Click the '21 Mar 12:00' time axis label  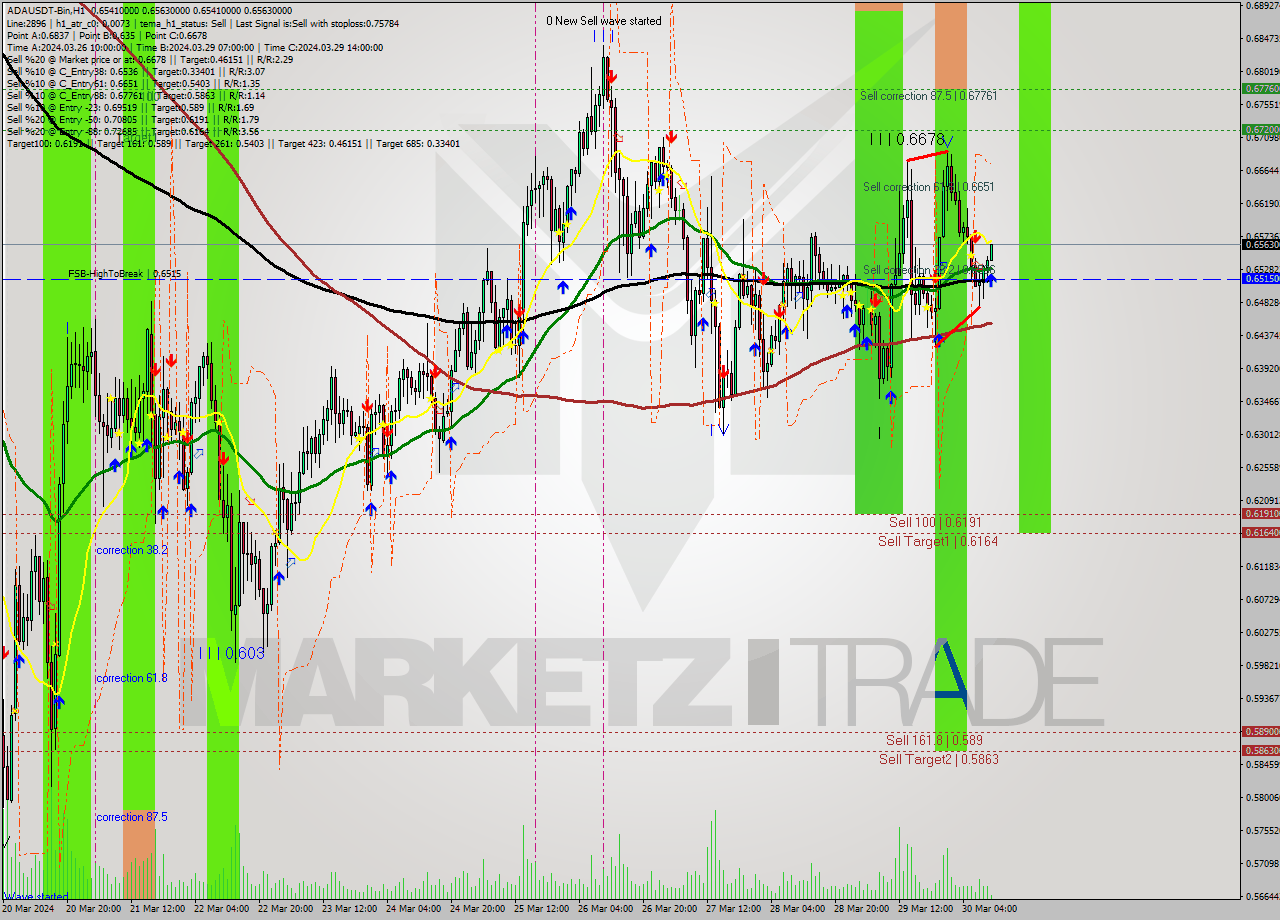point(158,909)
